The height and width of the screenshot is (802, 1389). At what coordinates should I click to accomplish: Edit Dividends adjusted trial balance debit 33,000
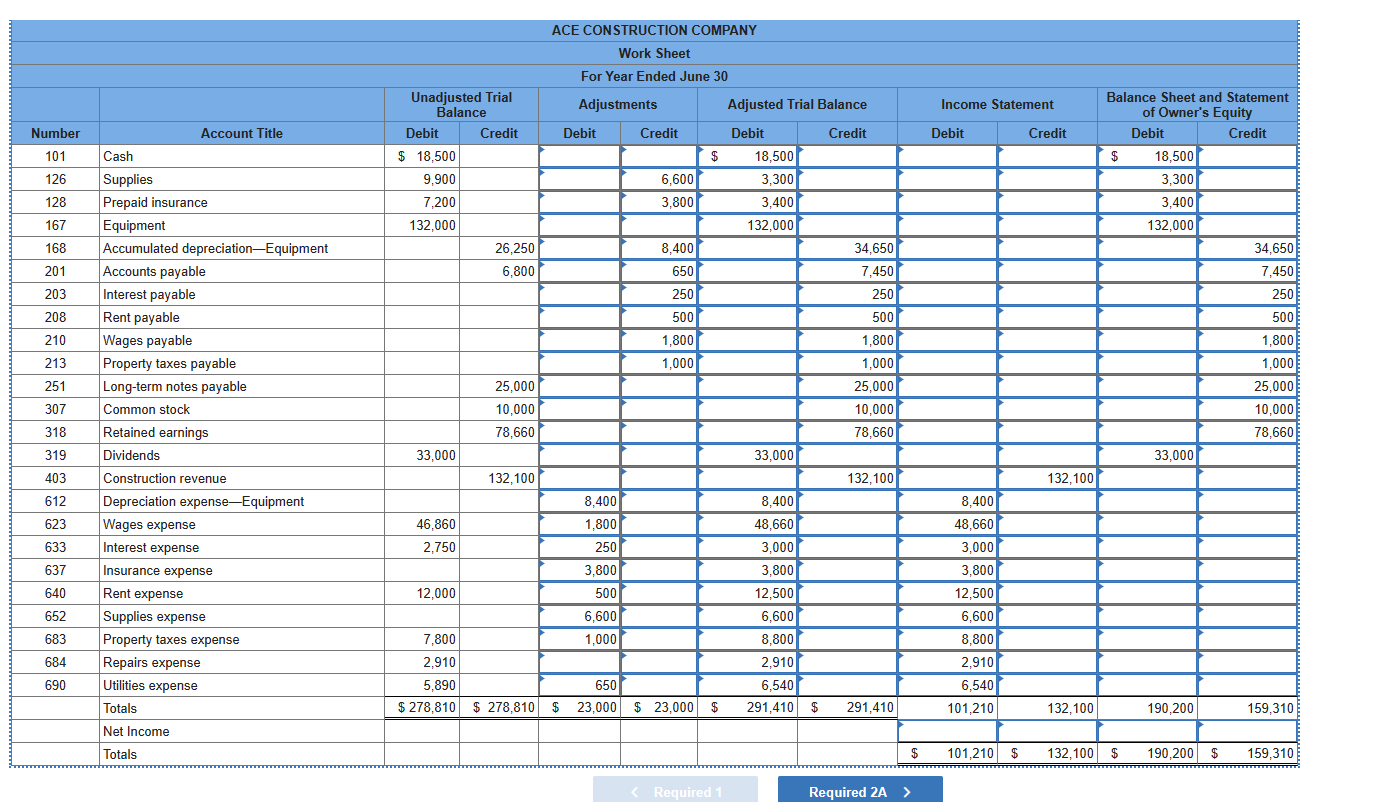click(x=747, y=455)
